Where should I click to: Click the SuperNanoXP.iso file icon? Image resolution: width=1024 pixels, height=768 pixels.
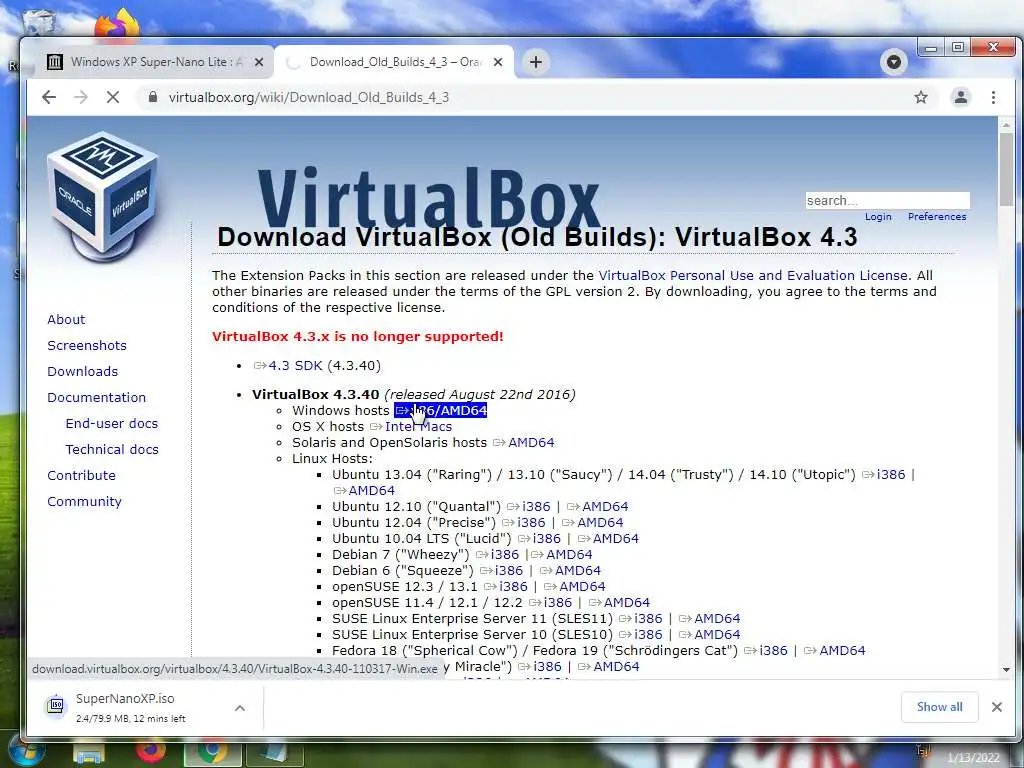pos(56,706)
